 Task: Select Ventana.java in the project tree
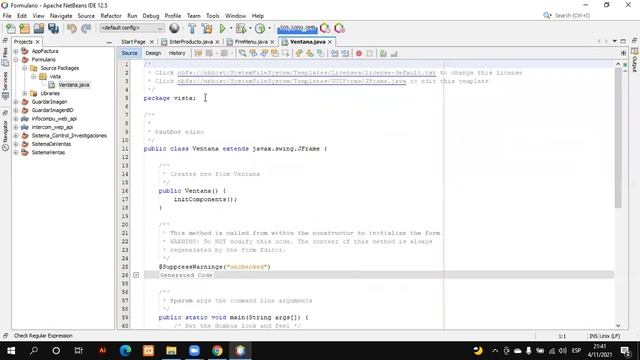pyautogui.click(x=73, y=85)
